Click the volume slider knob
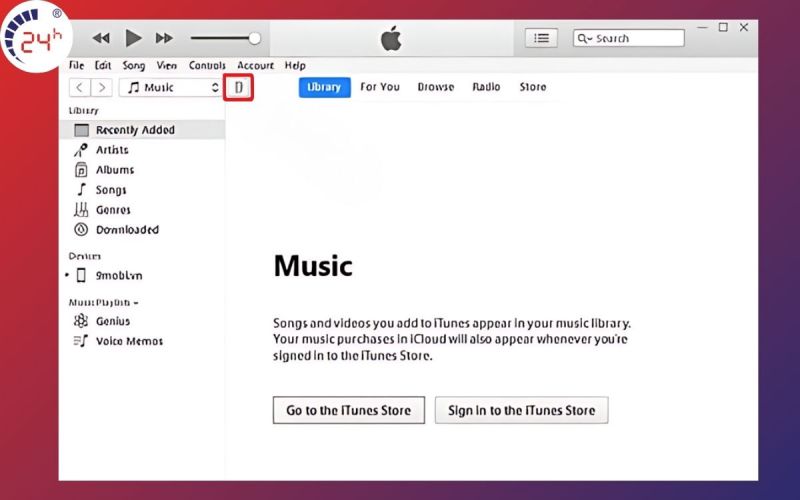800x500 pixels. click(254, 38)
